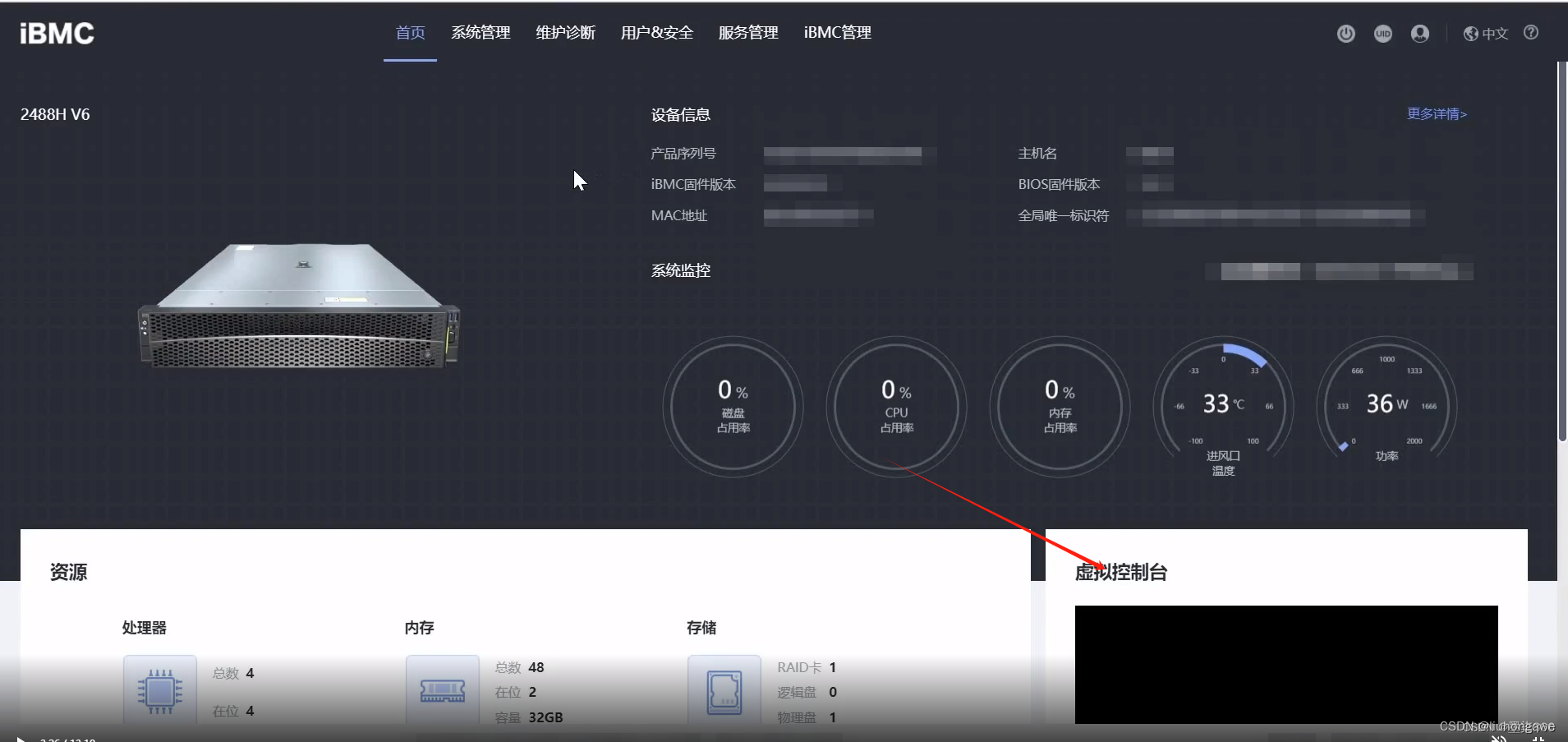Viewport: 1568px width, 742px height.
Task: Click the storage disk icon
Action: coord(724,692)
